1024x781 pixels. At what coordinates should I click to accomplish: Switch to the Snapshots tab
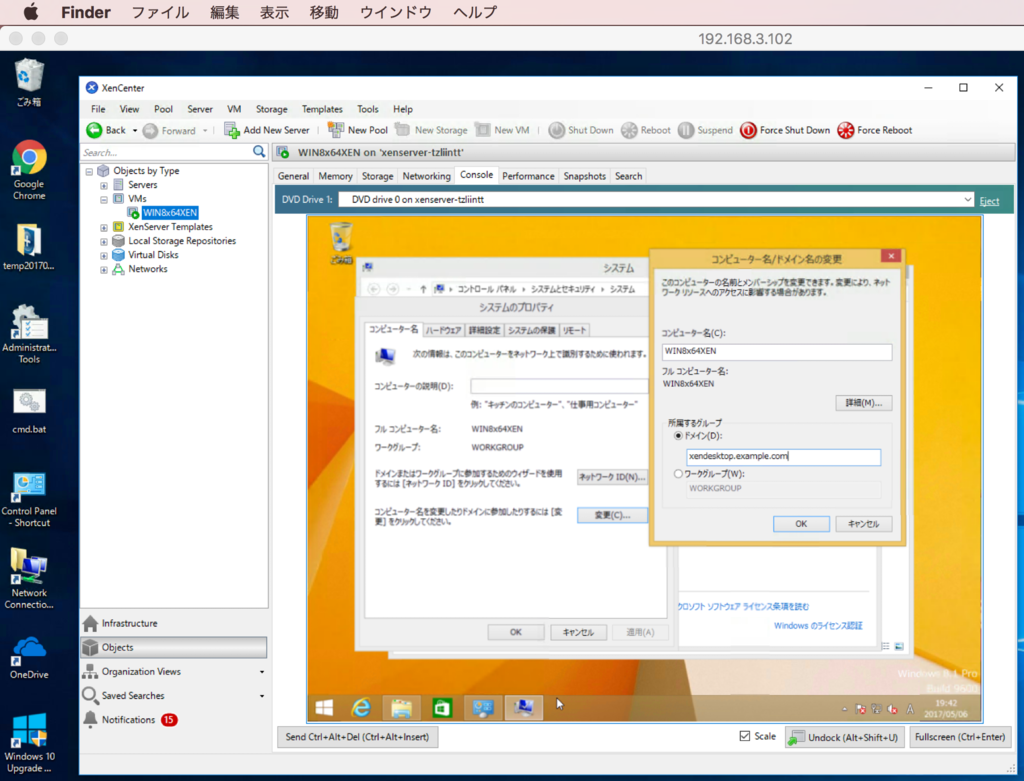click(x=584, y=176)
